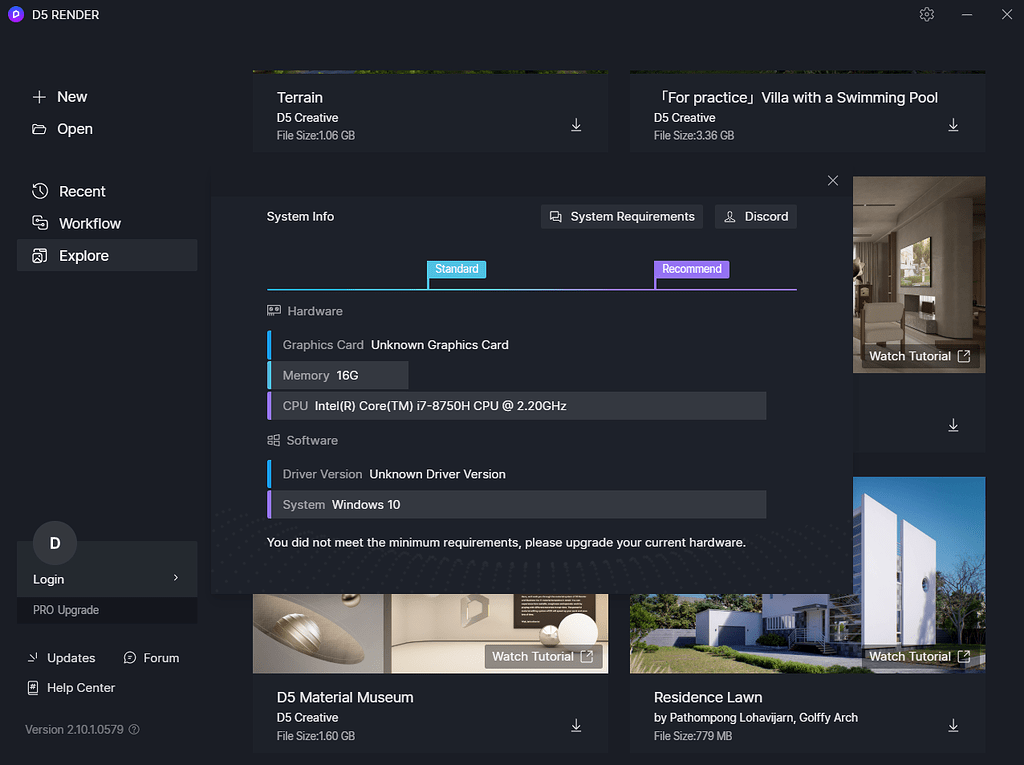The height and width of the screenshot is (765, 1024).
Task: Watch Tutorial for D5 Material Museum
Action: coord(543,657)
